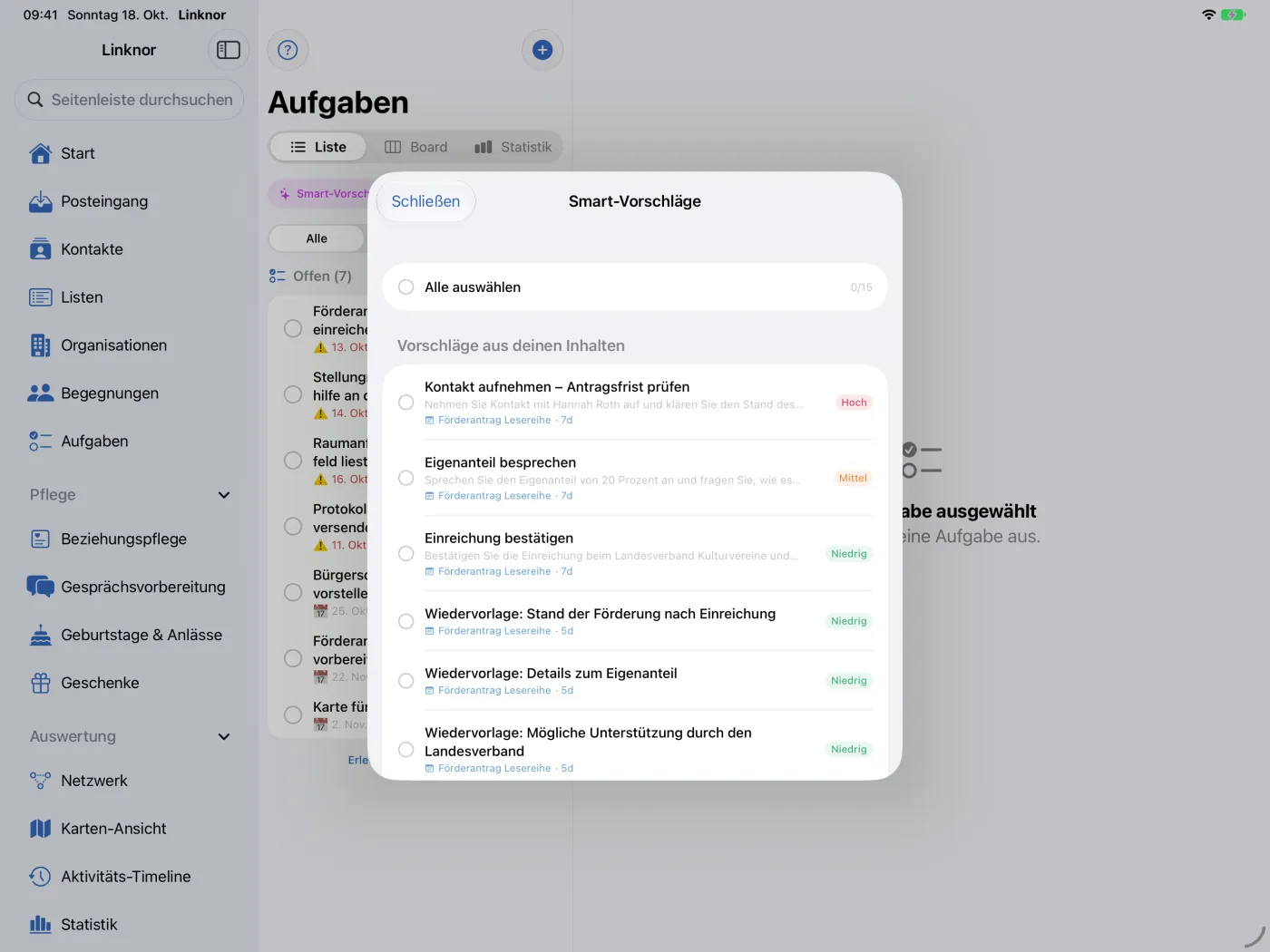1270x952 pixels.
Task: Open Beziehungspflege sidebar icon
Action: tap(41, 539)
